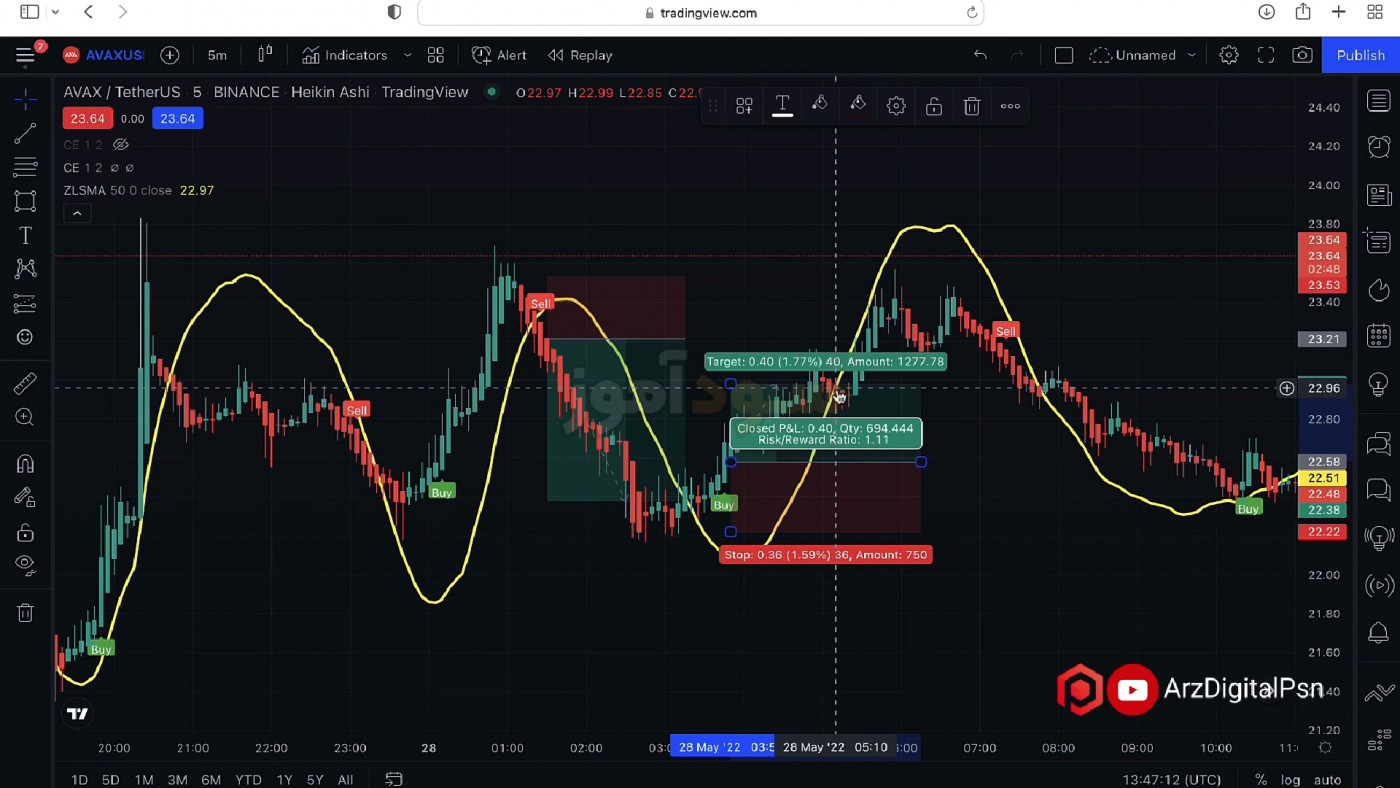Start bar Replay mode
Image resolution: width=1400 pixels, height=788 pixels.
tap(580, 55)
